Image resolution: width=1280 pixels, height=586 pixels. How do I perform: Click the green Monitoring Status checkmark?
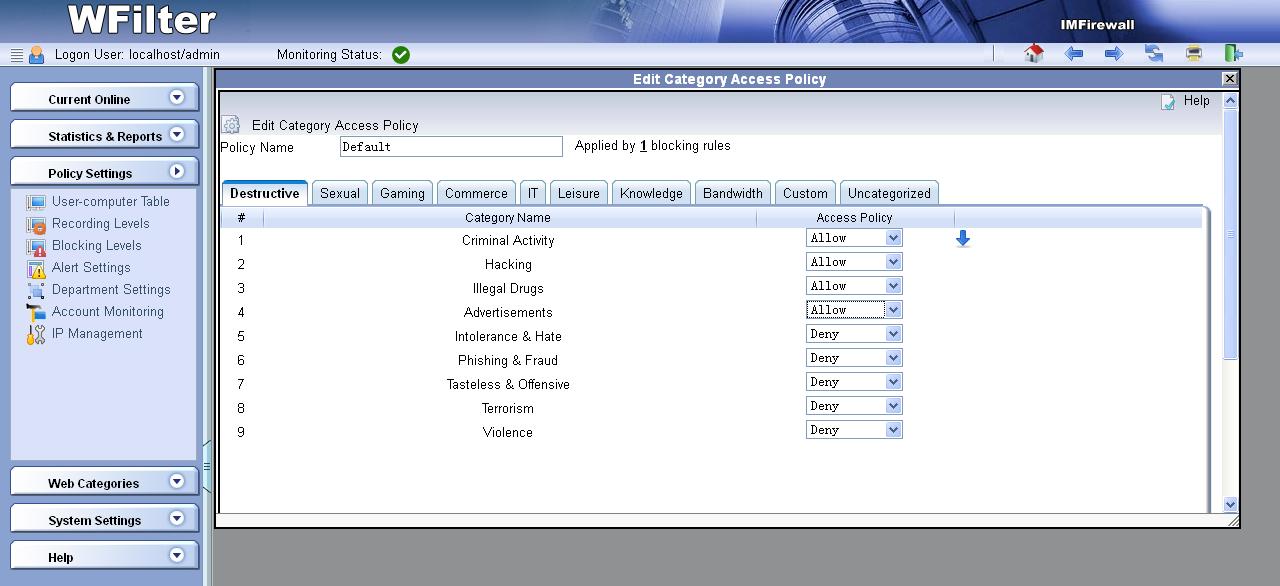coord(401,55)
